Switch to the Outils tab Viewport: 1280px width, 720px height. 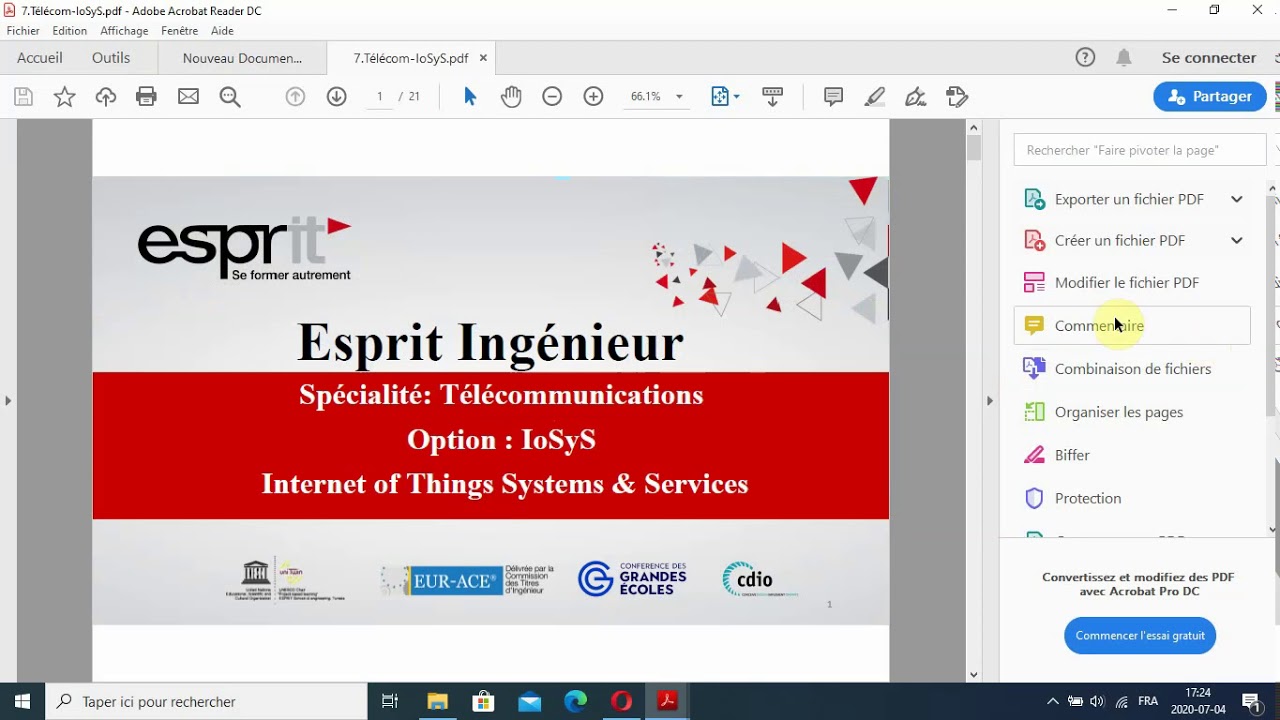pos(111,58)
